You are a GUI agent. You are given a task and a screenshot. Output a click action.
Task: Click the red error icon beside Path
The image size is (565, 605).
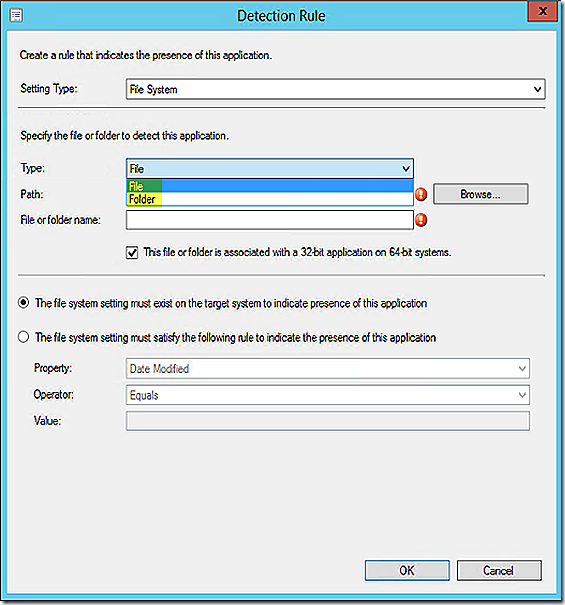pos(421,194)
